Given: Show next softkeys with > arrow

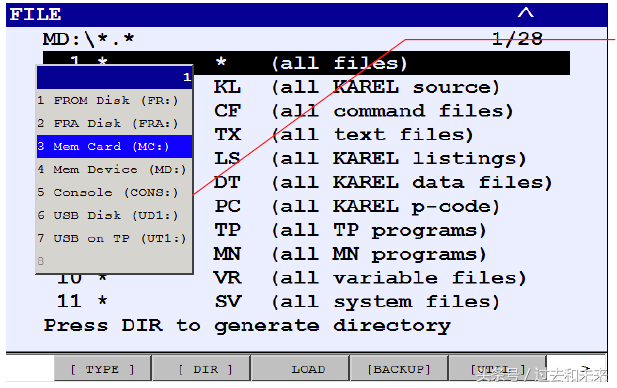Looking at the screenshot, I should tap(586, 368).
